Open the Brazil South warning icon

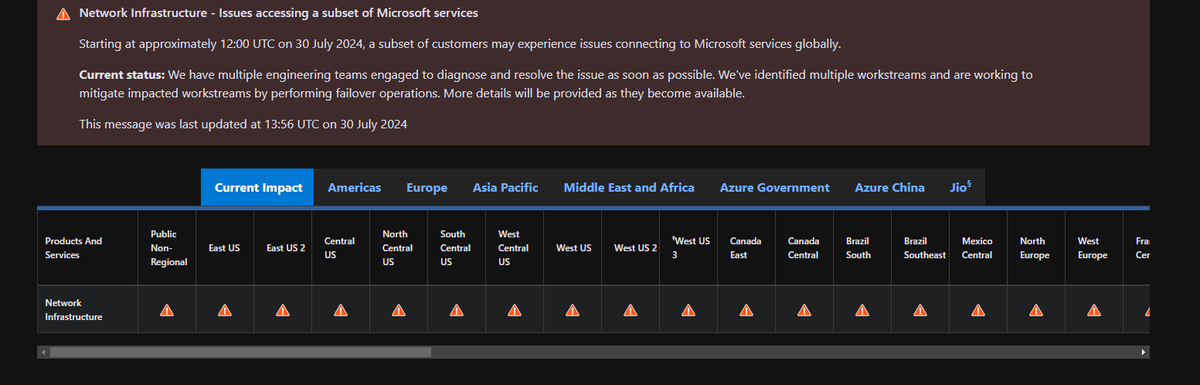pos(862,310)
